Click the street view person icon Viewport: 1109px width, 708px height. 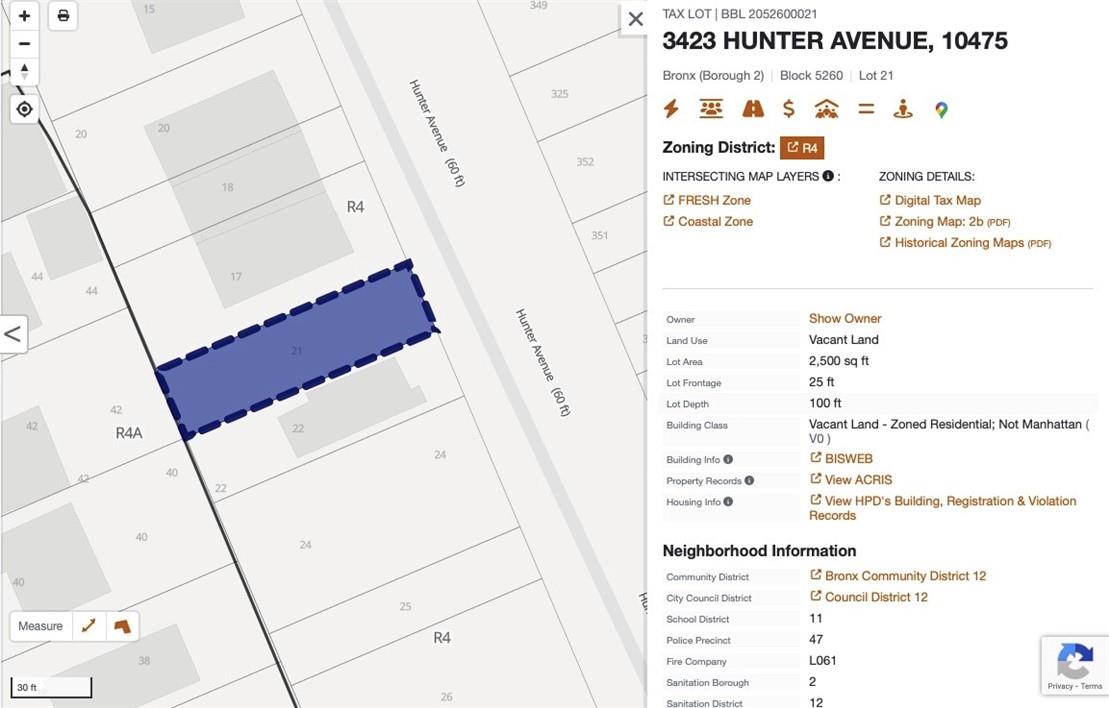(903, 108)
